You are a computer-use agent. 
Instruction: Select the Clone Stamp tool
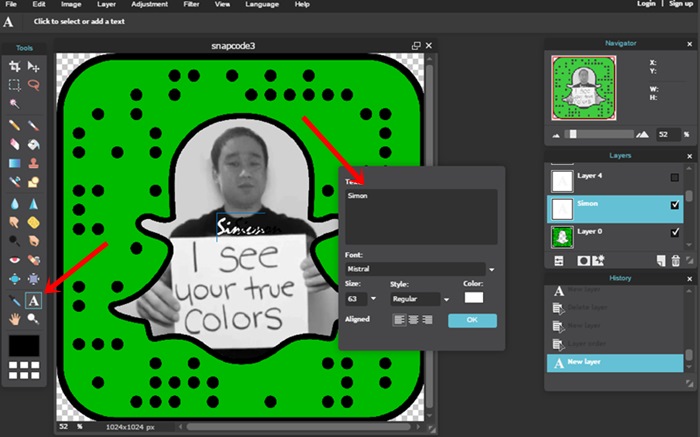[33, 163]
